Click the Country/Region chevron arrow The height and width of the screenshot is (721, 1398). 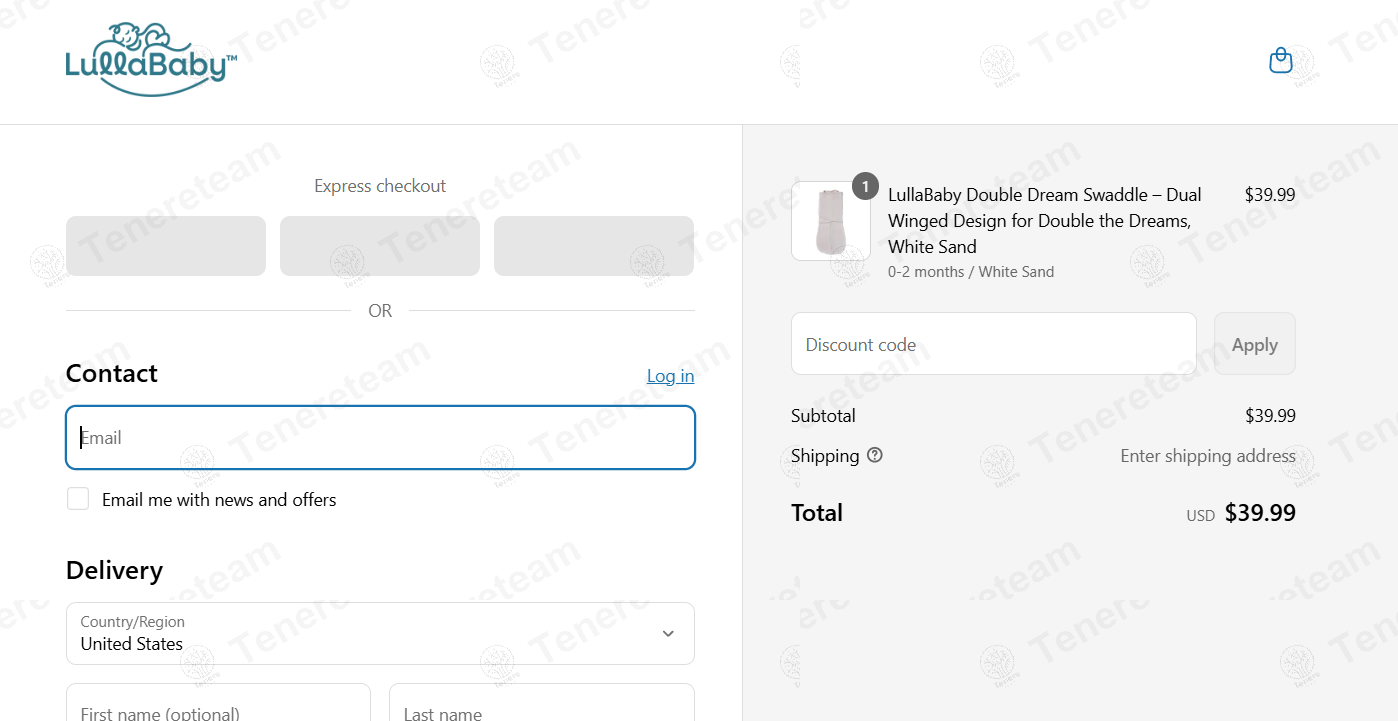click(x=668, y=634)
